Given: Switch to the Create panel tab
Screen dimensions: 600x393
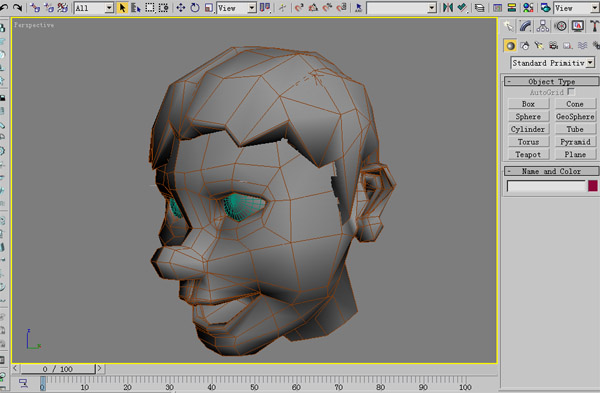Looking at the screenshot, I should pyautogui.click(x=509, y=26).
